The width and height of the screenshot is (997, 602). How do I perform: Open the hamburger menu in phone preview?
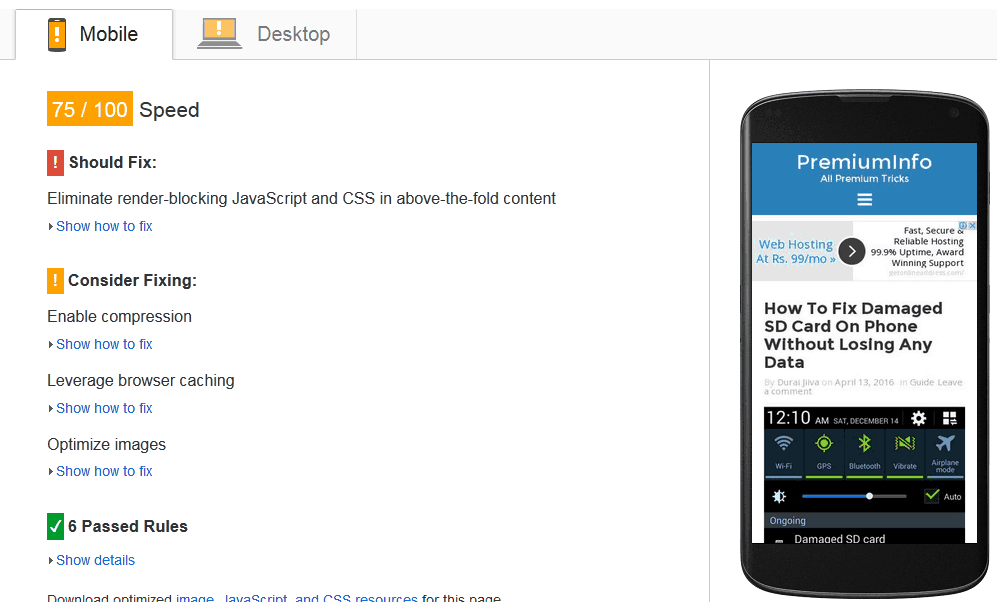pos(864,200)
